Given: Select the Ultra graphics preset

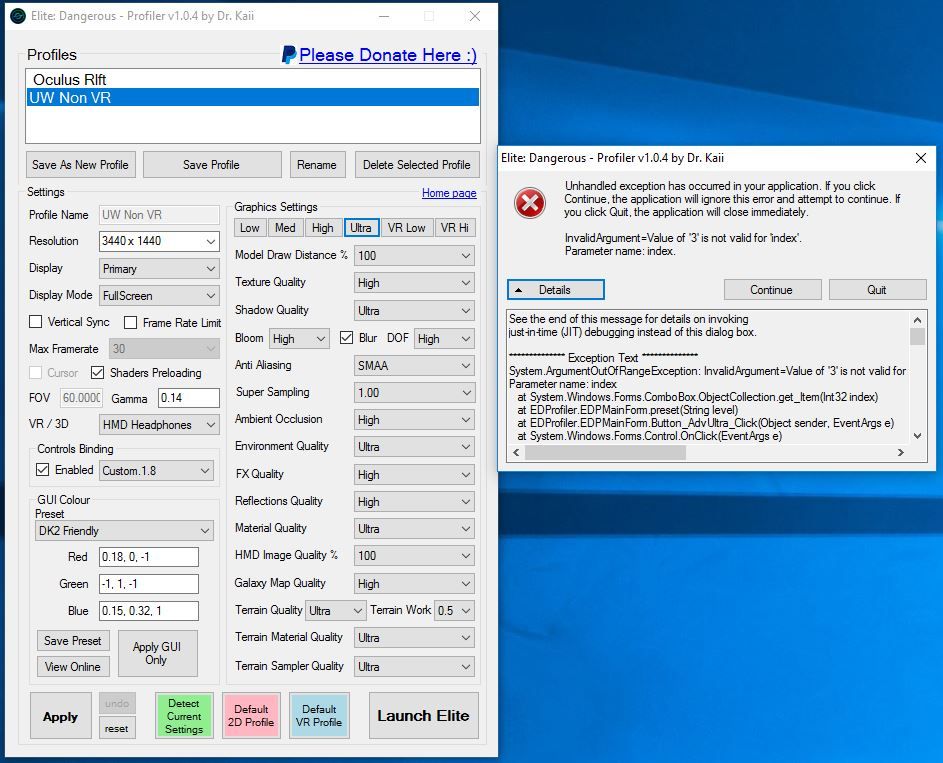Looking at the screenshot, I should click(x=361, y=228).
